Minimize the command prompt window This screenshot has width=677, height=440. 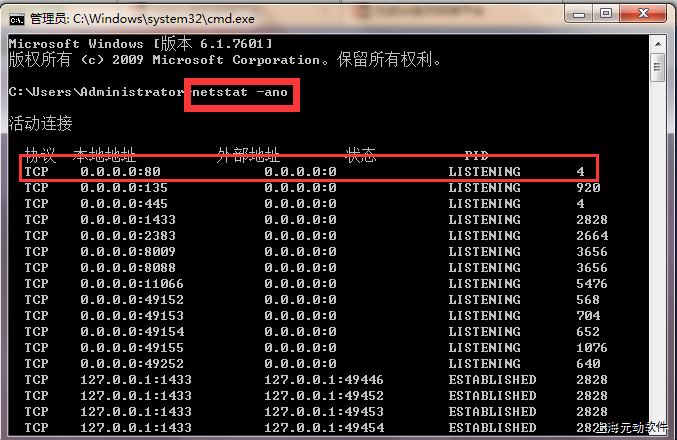(579, 15)
